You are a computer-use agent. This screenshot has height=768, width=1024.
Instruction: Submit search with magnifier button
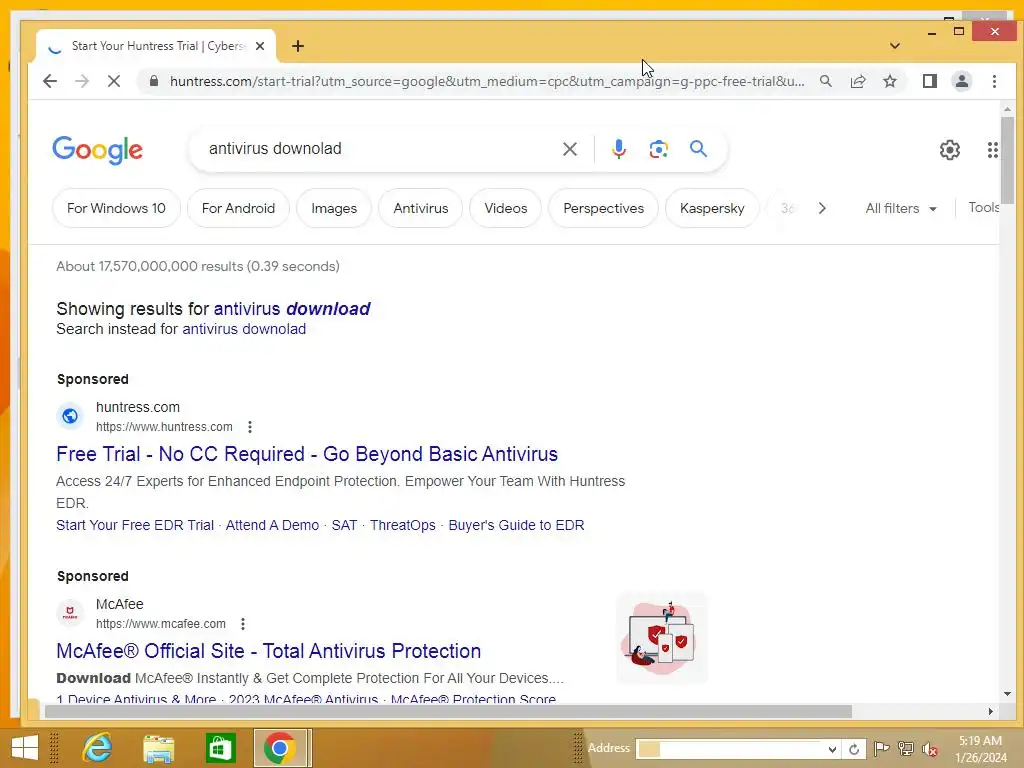(698, 149)
